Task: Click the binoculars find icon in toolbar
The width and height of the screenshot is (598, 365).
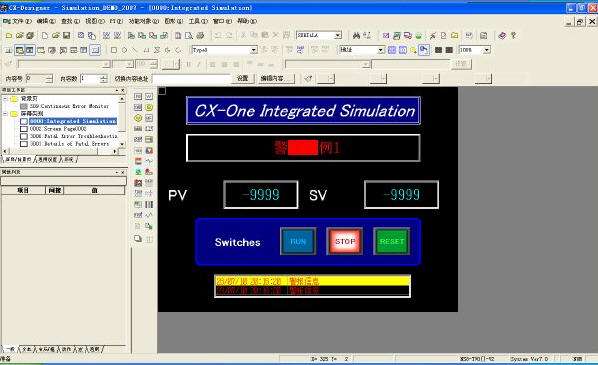Action: pos(356,35)
